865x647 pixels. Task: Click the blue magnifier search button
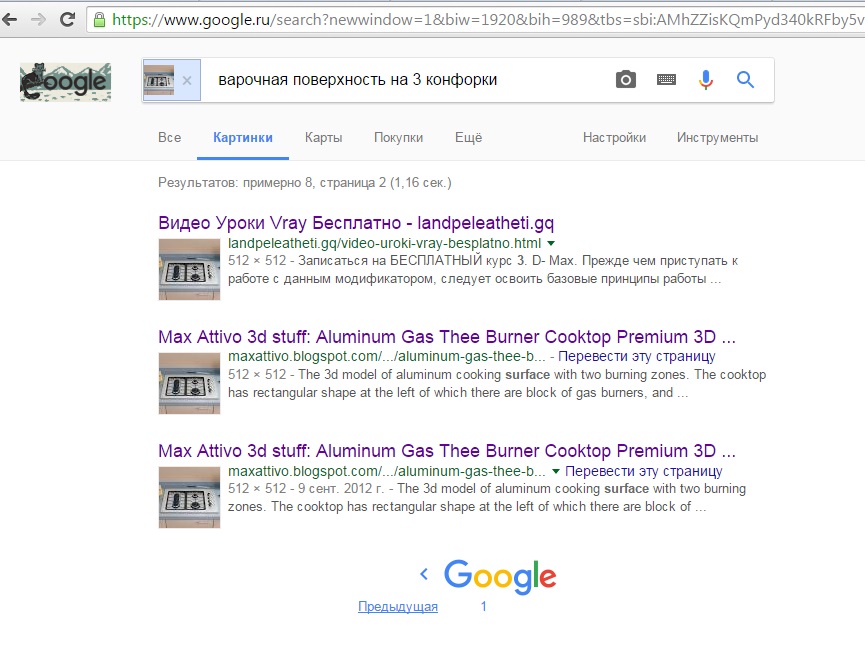pos(745,80)
